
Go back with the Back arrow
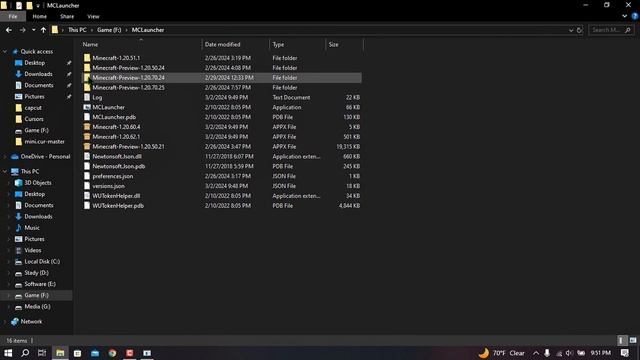pyautogui.click(x=9, y=30)
